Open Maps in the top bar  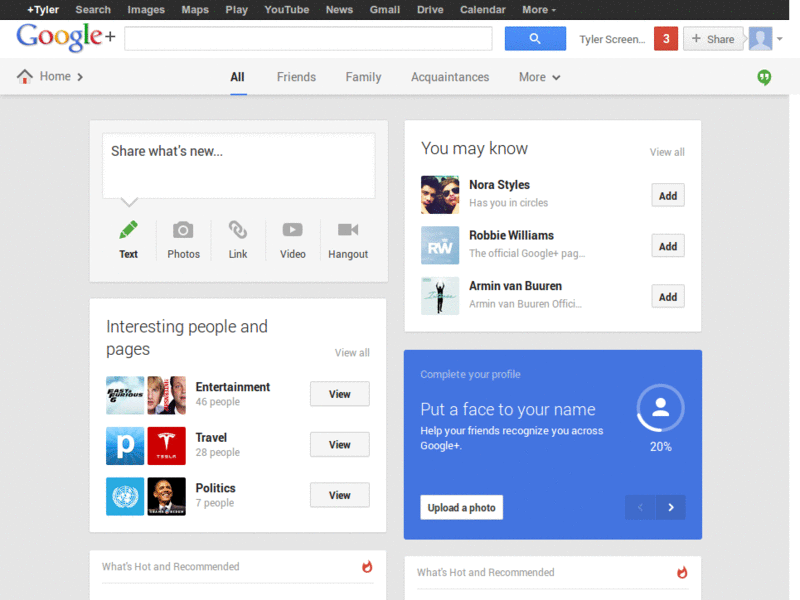tap(195, 10)
